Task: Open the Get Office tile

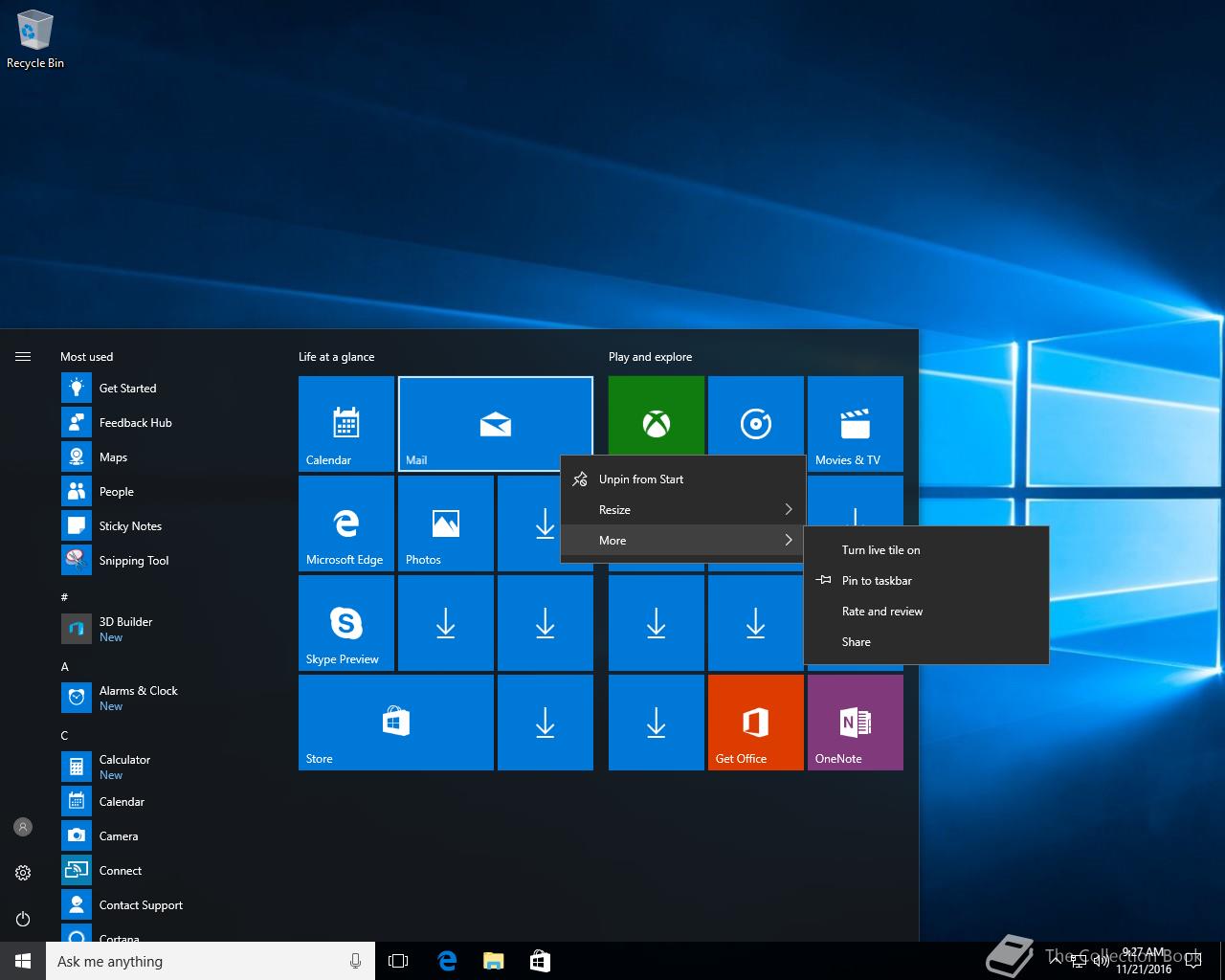Action: point(755,723)
